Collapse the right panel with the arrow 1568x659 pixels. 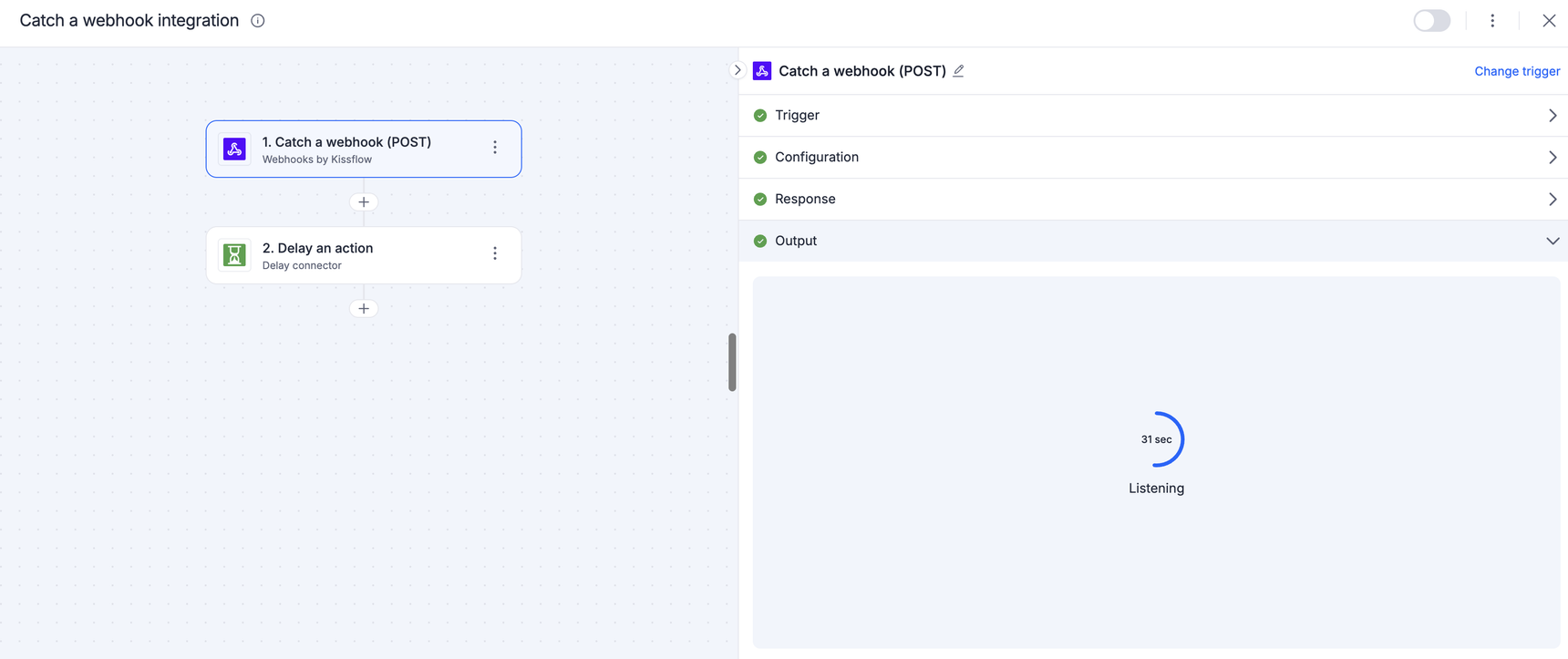[738, 70]
